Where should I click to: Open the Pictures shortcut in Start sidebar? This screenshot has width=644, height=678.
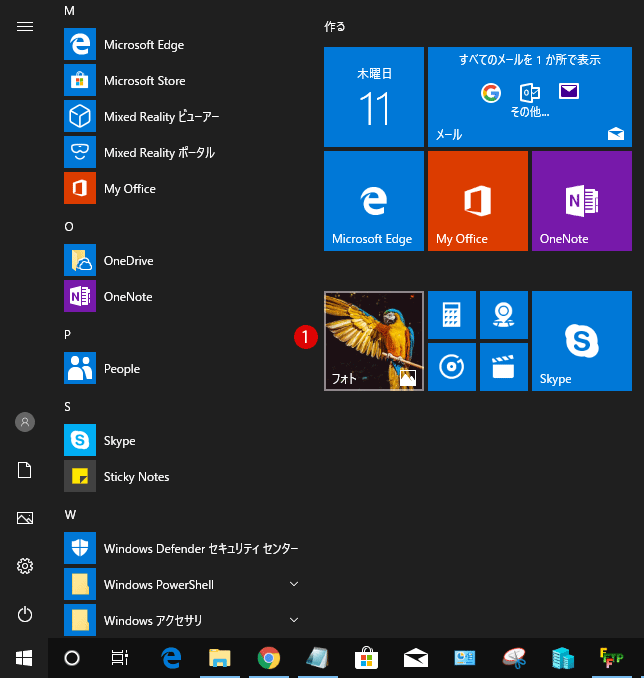tap(25, 518)
